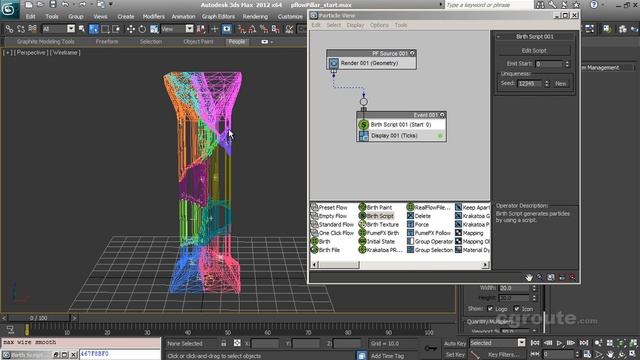This screenshot has width=640, height=360.
Task: Click the Save file icon in title bar
Action: [x=53, y=4]
